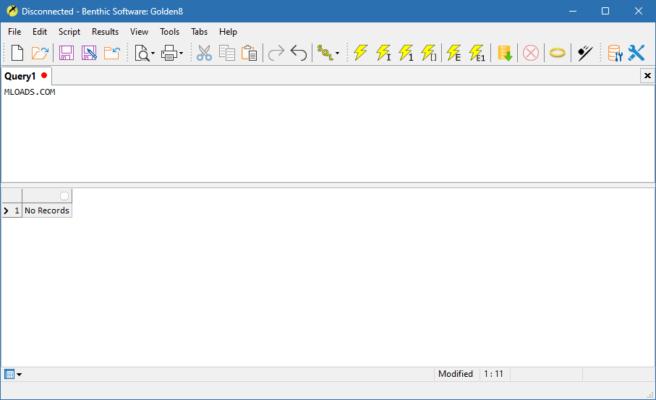The image size is (656, 400).
Task: Select row 1 in the results grid
Action: click(12, 210)
